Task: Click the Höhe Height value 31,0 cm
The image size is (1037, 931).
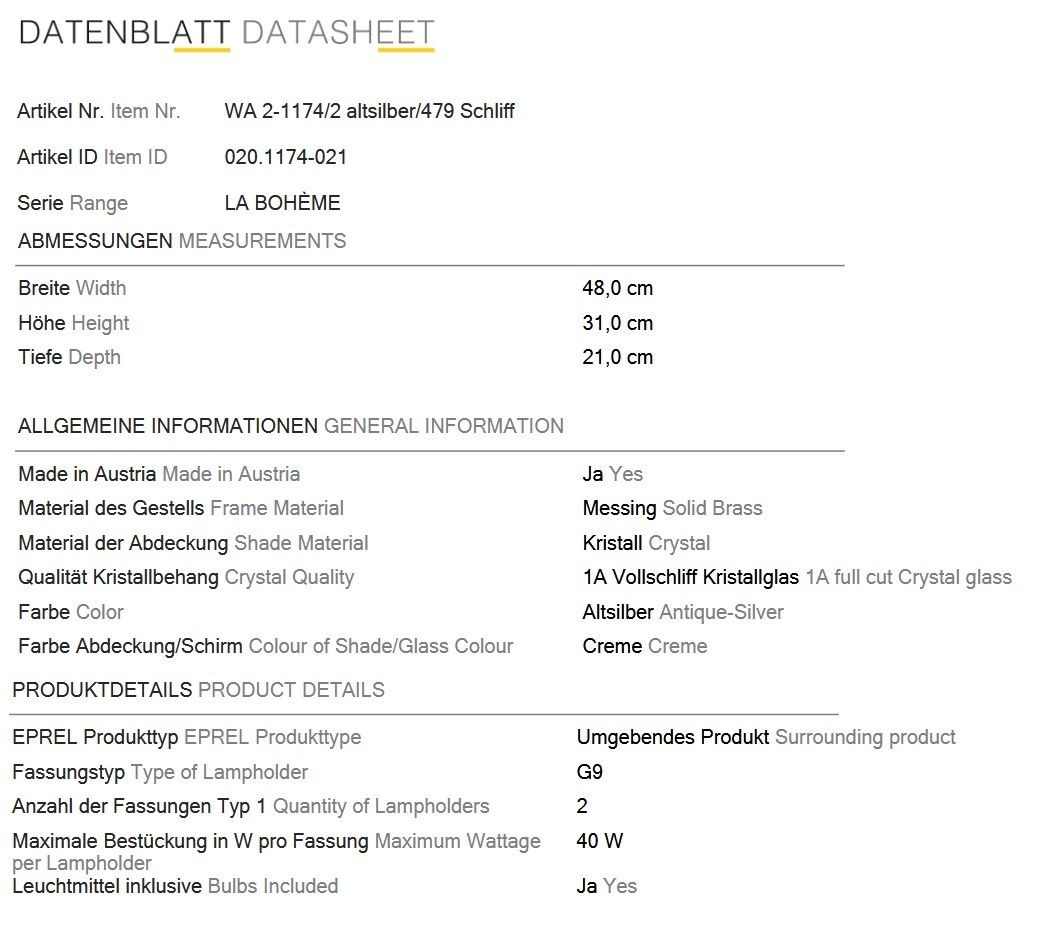Action: pyautogui.click(x=618, y=323)
